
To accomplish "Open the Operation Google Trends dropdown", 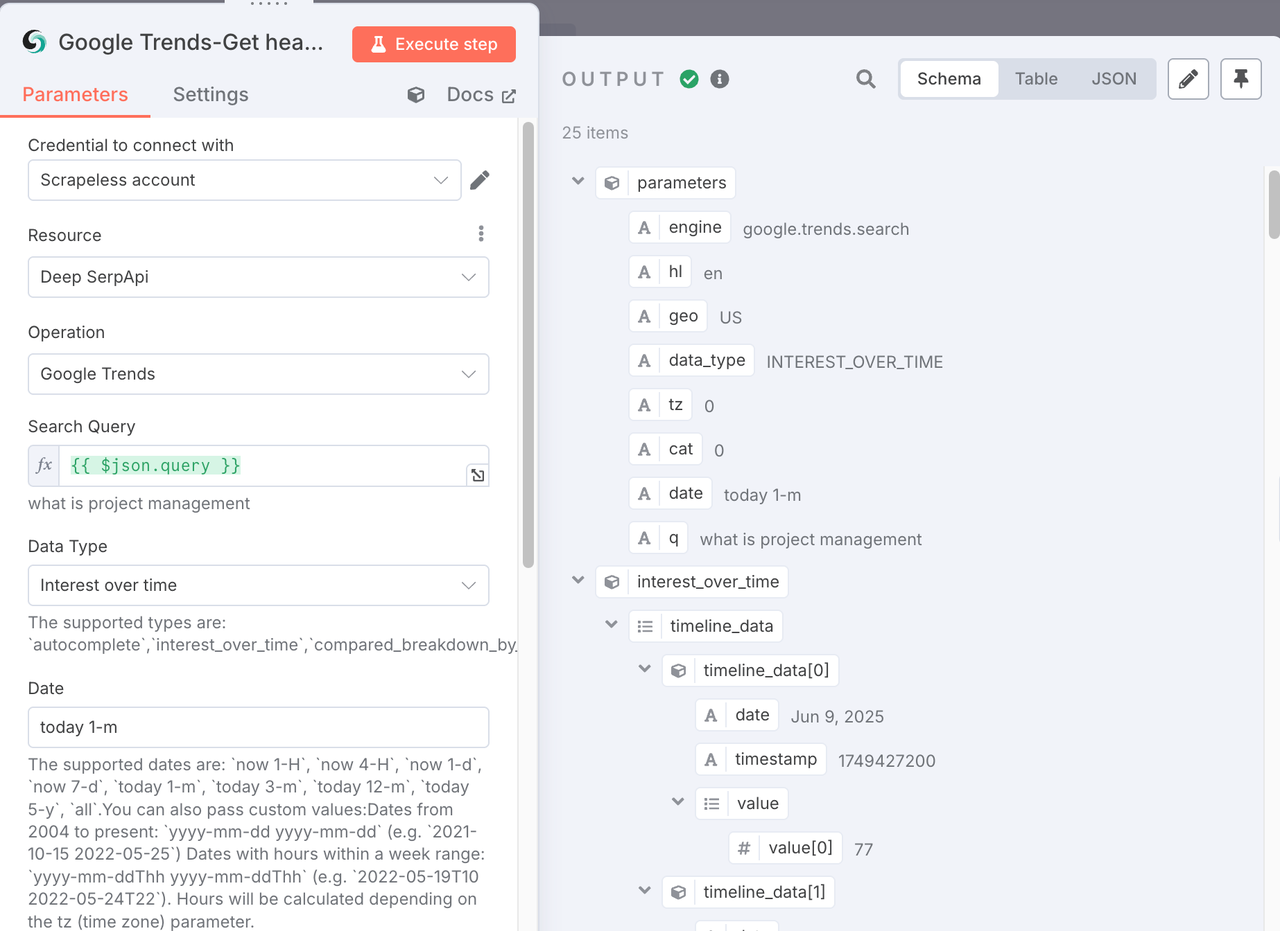I will tap(258, 374).
